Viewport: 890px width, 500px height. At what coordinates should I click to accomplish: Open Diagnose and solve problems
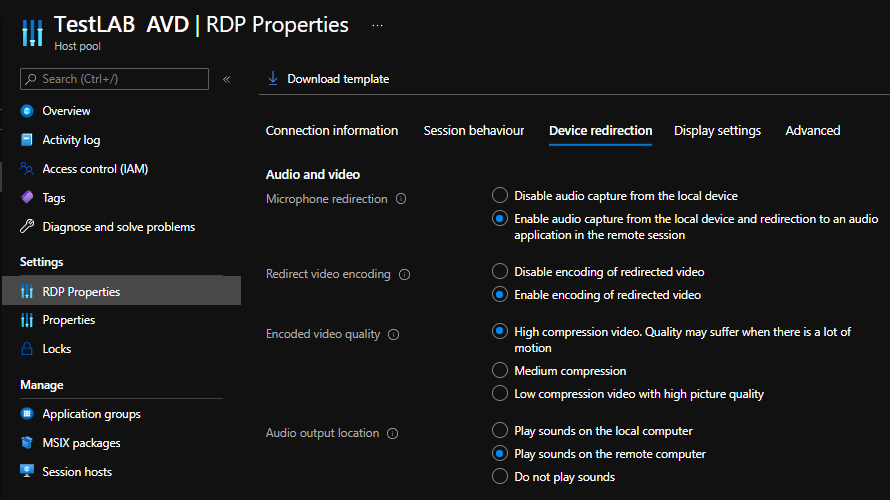pyautogui.click(x=119, y=227)
